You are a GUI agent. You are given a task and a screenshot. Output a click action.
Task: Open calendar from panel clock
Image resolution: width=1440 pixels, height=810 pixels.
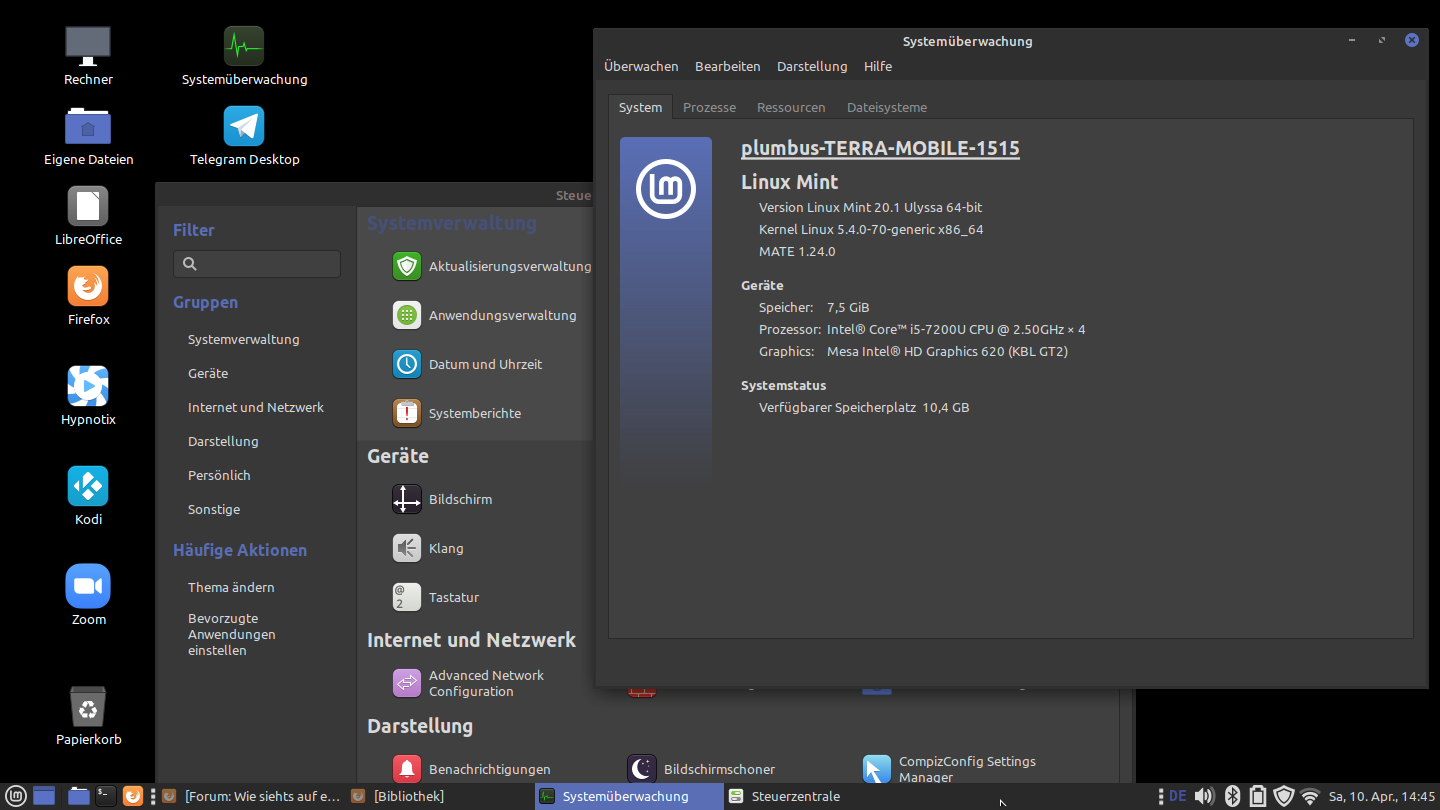tap(1381, 796)
